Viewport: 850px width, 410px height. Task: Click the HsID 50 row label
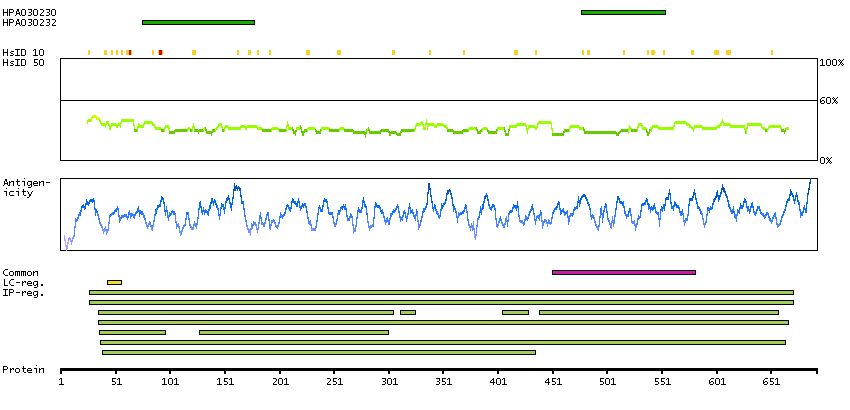[x=23, y=62]
